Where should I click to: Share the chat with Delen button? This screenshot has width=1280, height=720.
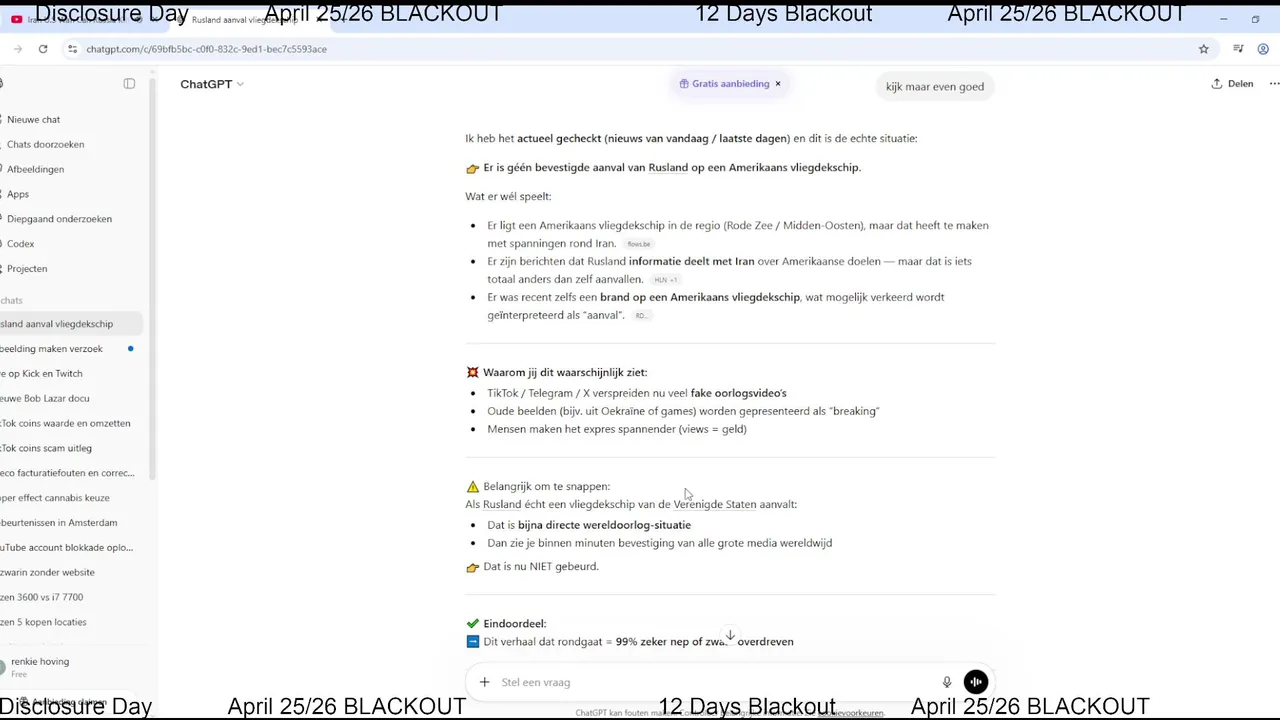1232,84
